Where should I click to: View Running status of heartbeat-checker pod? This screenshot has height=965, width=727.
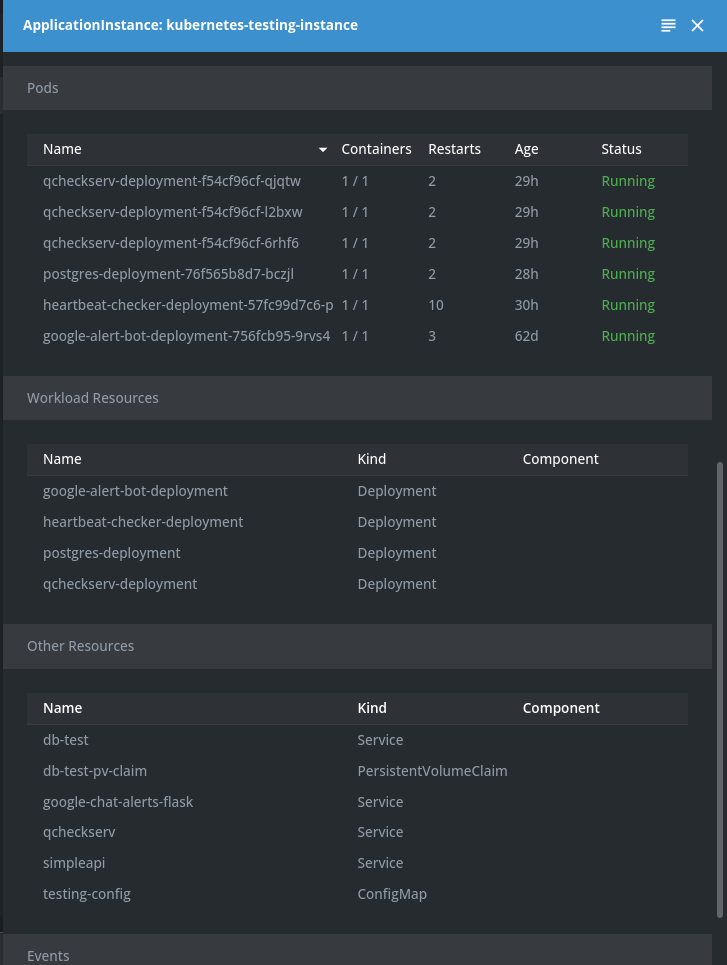[628, 304]
